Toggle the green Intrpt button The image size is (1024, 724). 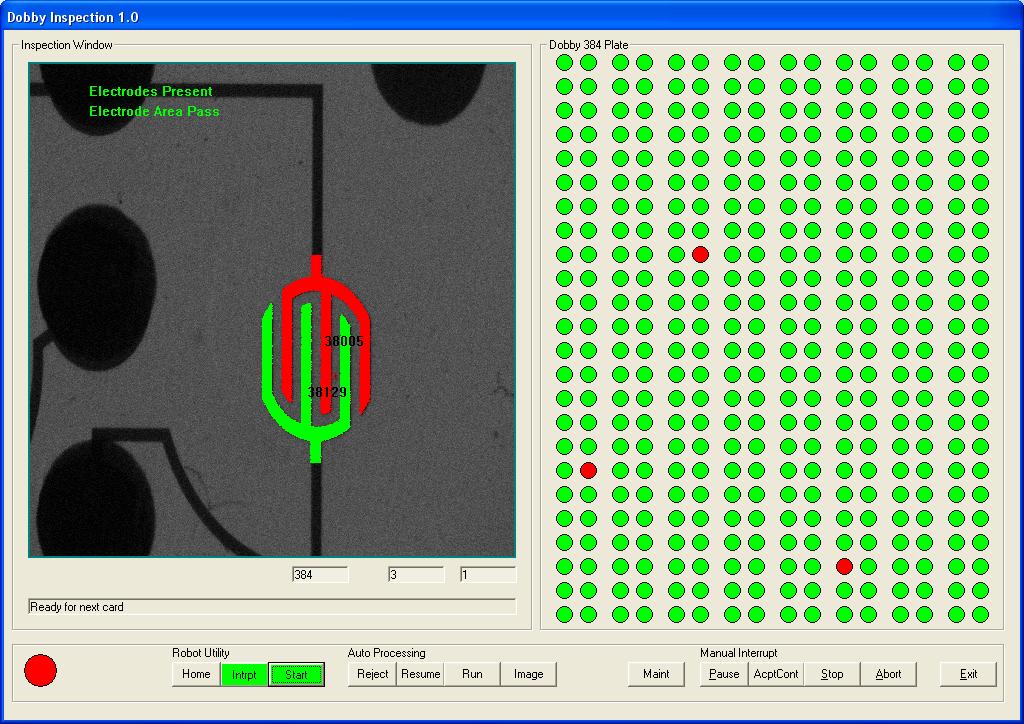click(244, 674)
